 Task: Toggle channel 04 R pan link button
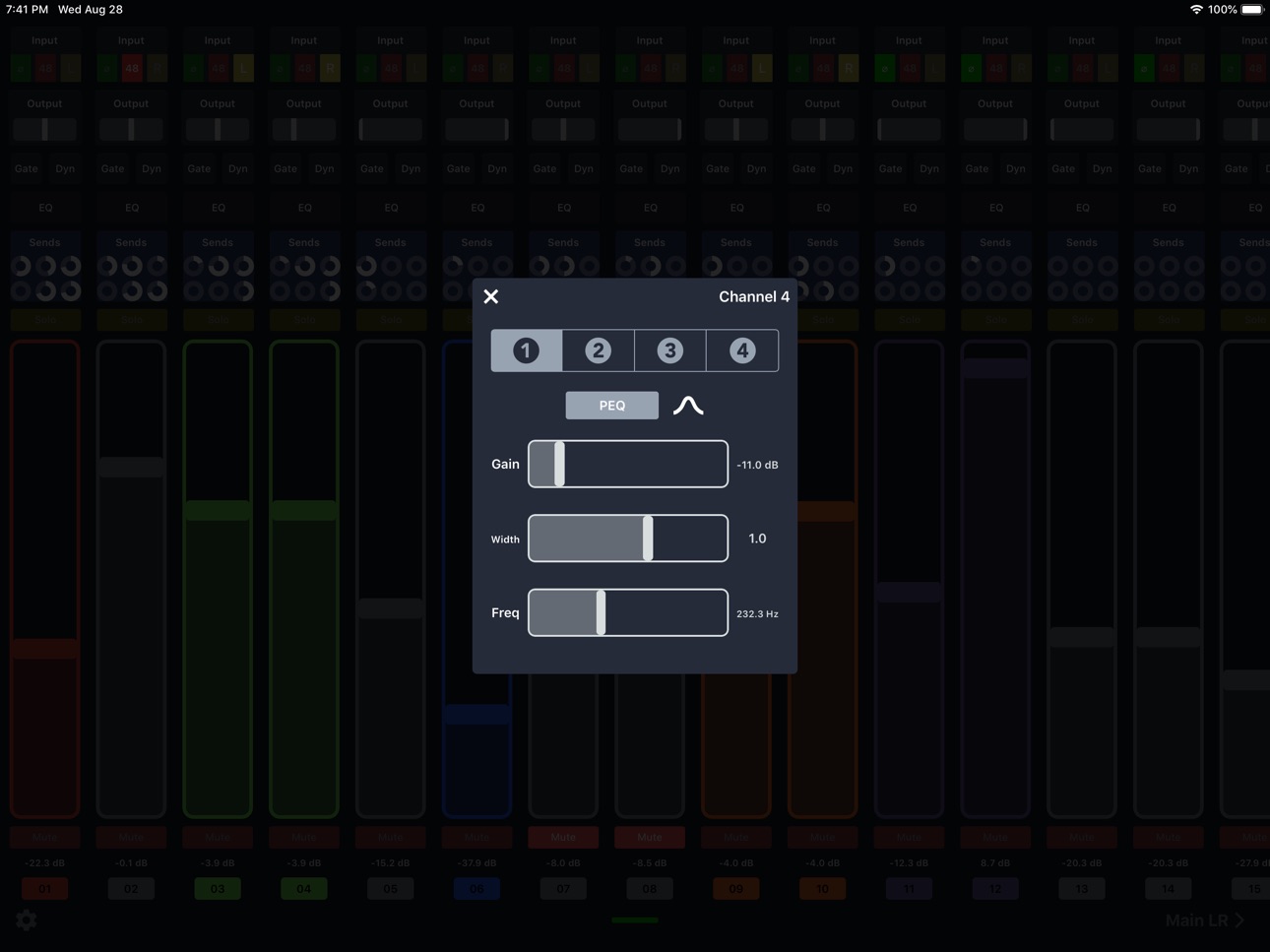pyautogui.click(x=330, y=68)
